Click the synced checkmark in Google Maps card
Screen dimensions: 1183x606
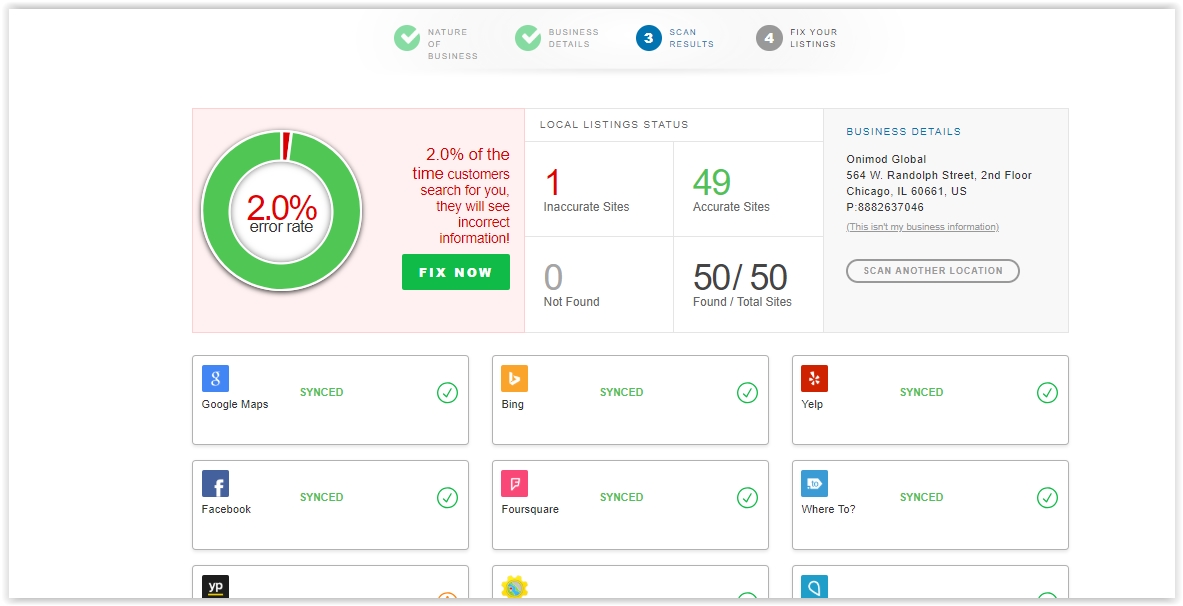[x=447, y=392]
